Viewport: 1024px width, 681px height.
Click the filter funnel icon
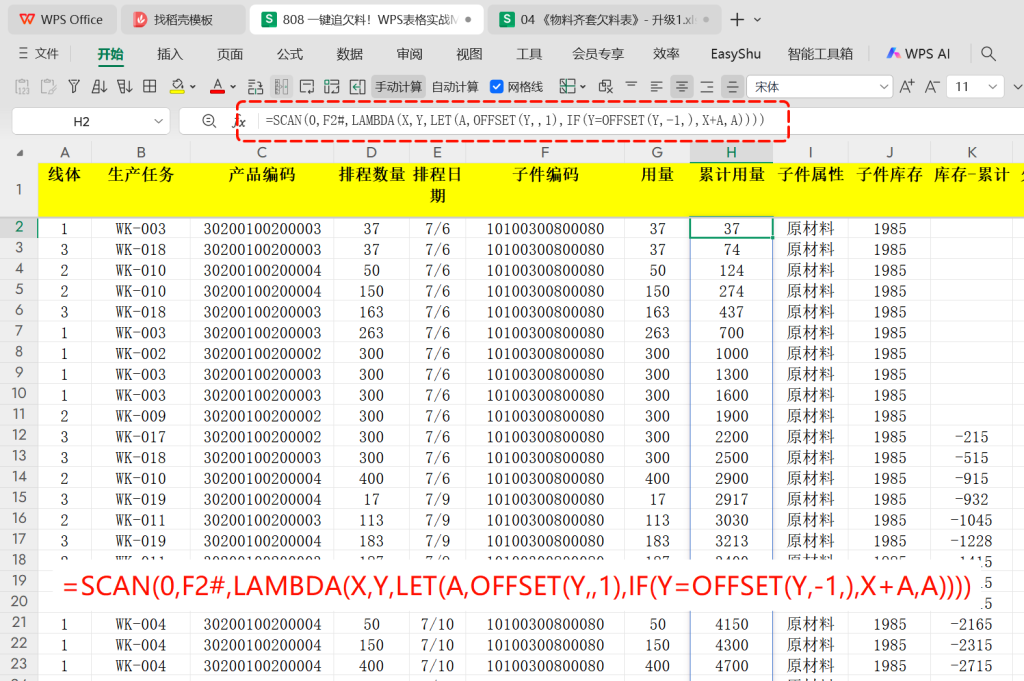74,87
